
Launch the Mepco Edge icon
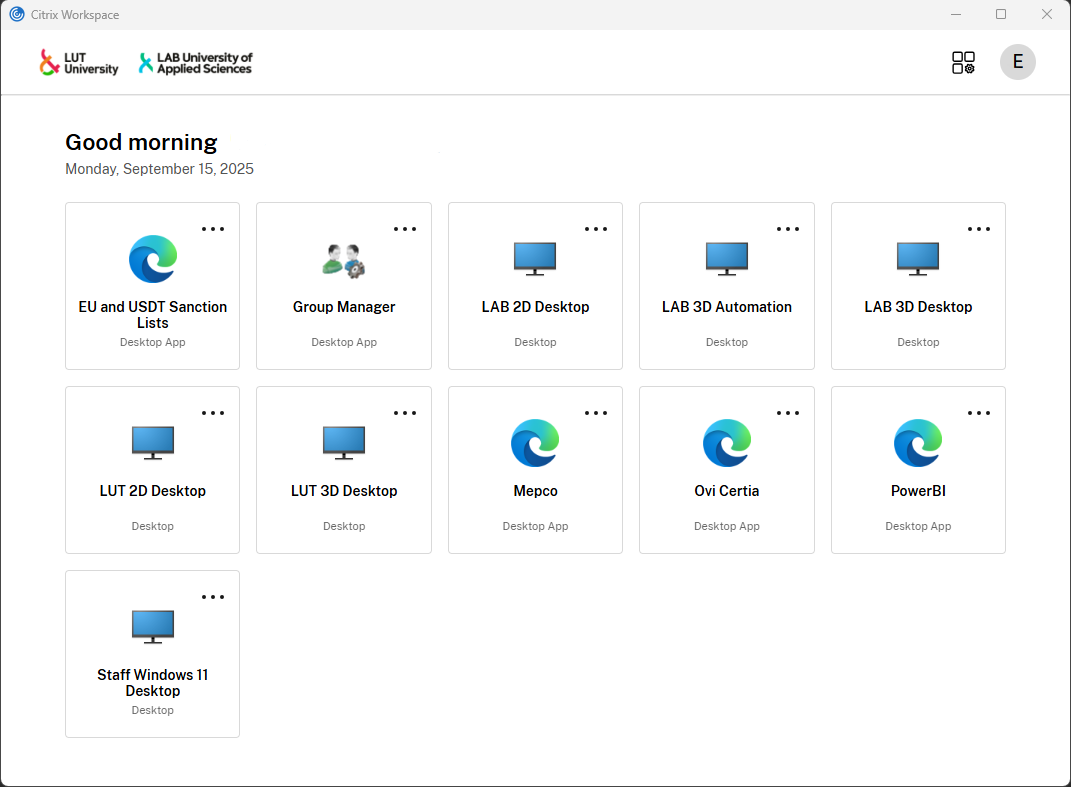pyautogui.click(x=535, y=443)
